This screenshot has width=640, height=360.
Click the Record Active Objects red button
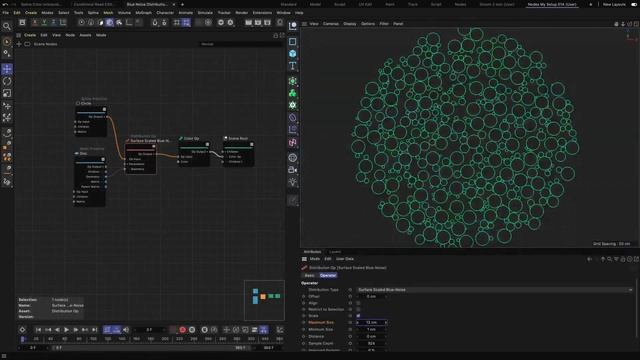[182, 330]
